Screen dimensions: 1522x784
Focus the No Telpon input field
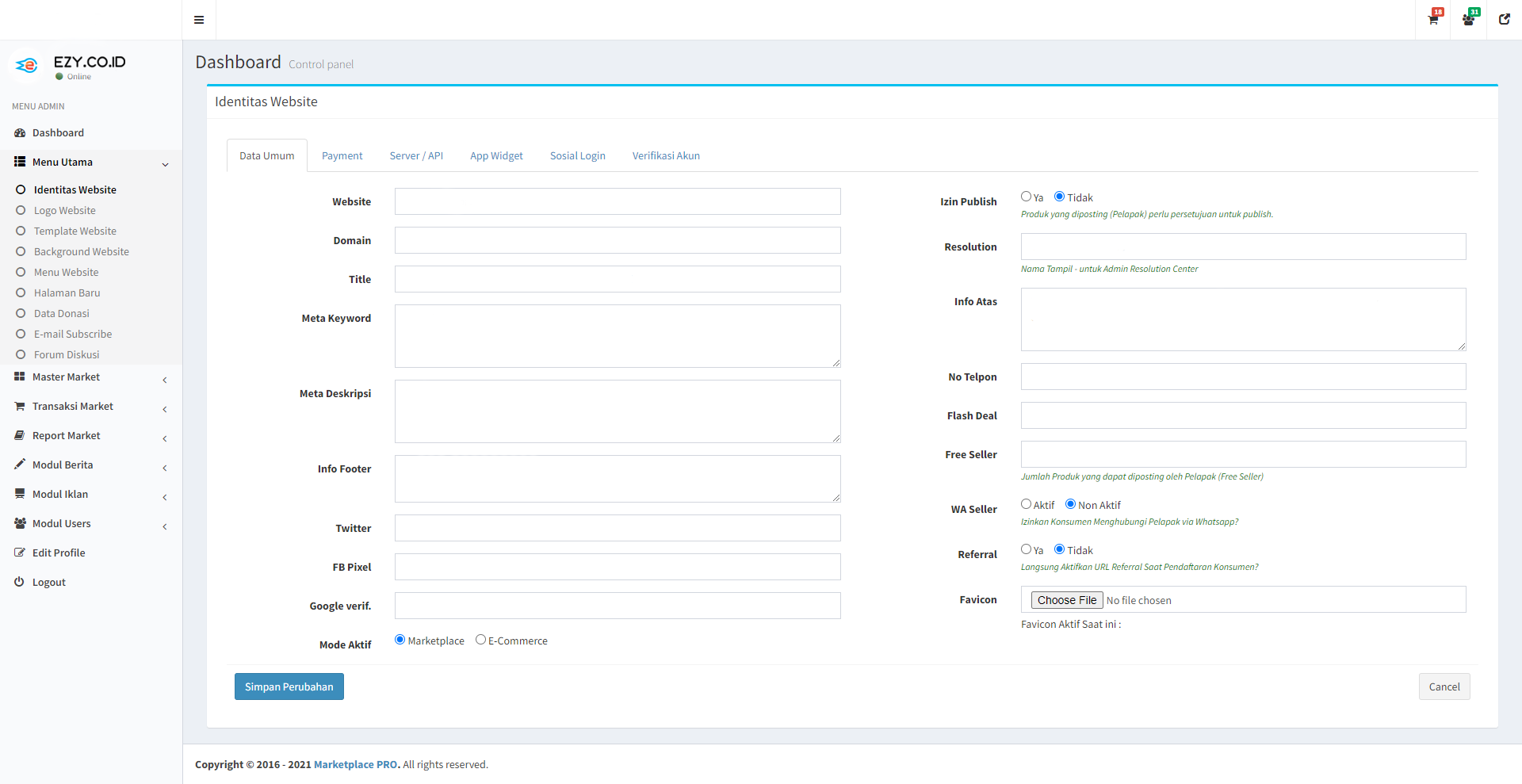[x=1244, y=377]
